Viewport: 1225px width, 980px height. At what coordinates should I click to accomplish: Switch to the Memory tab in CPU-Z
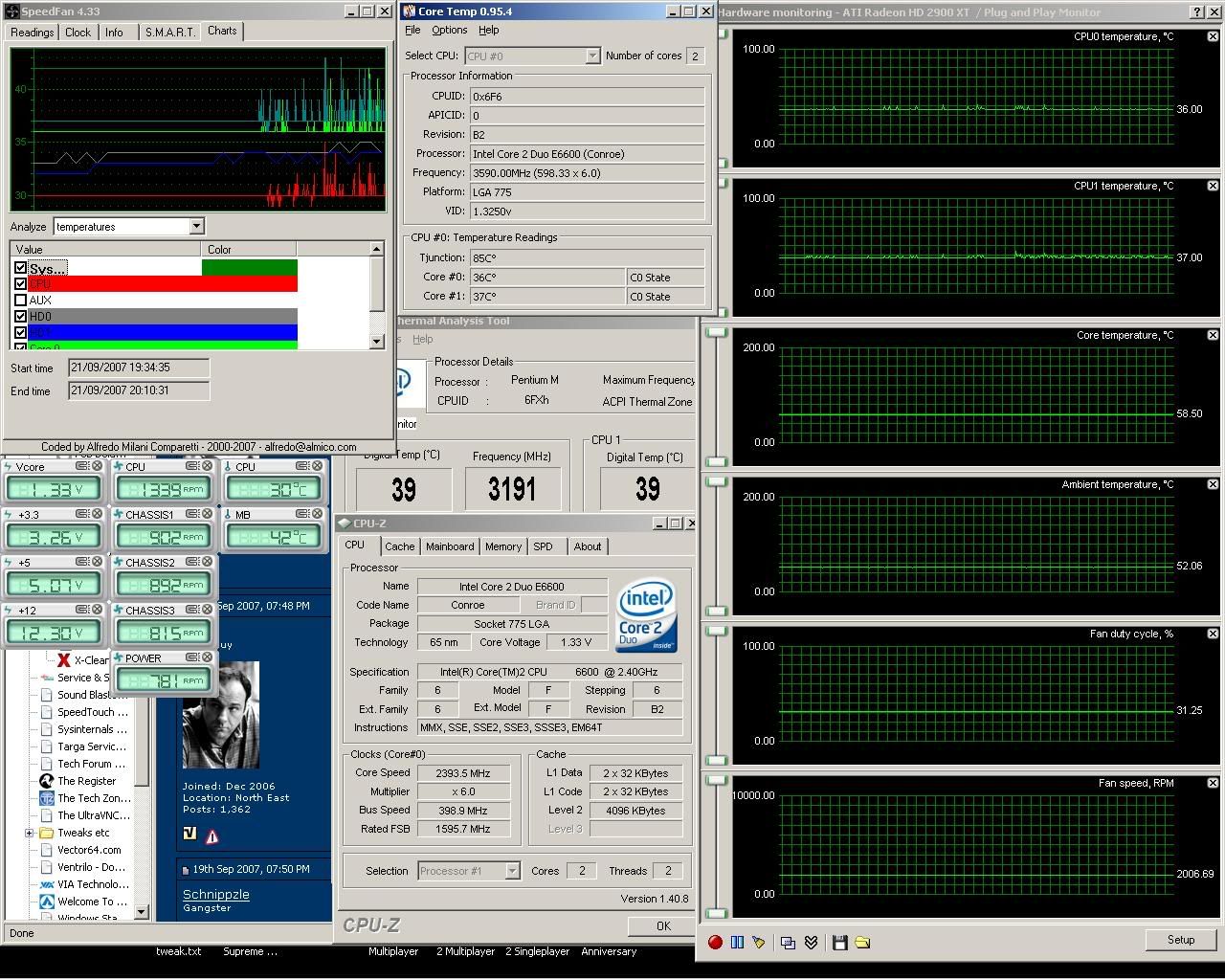503,546
